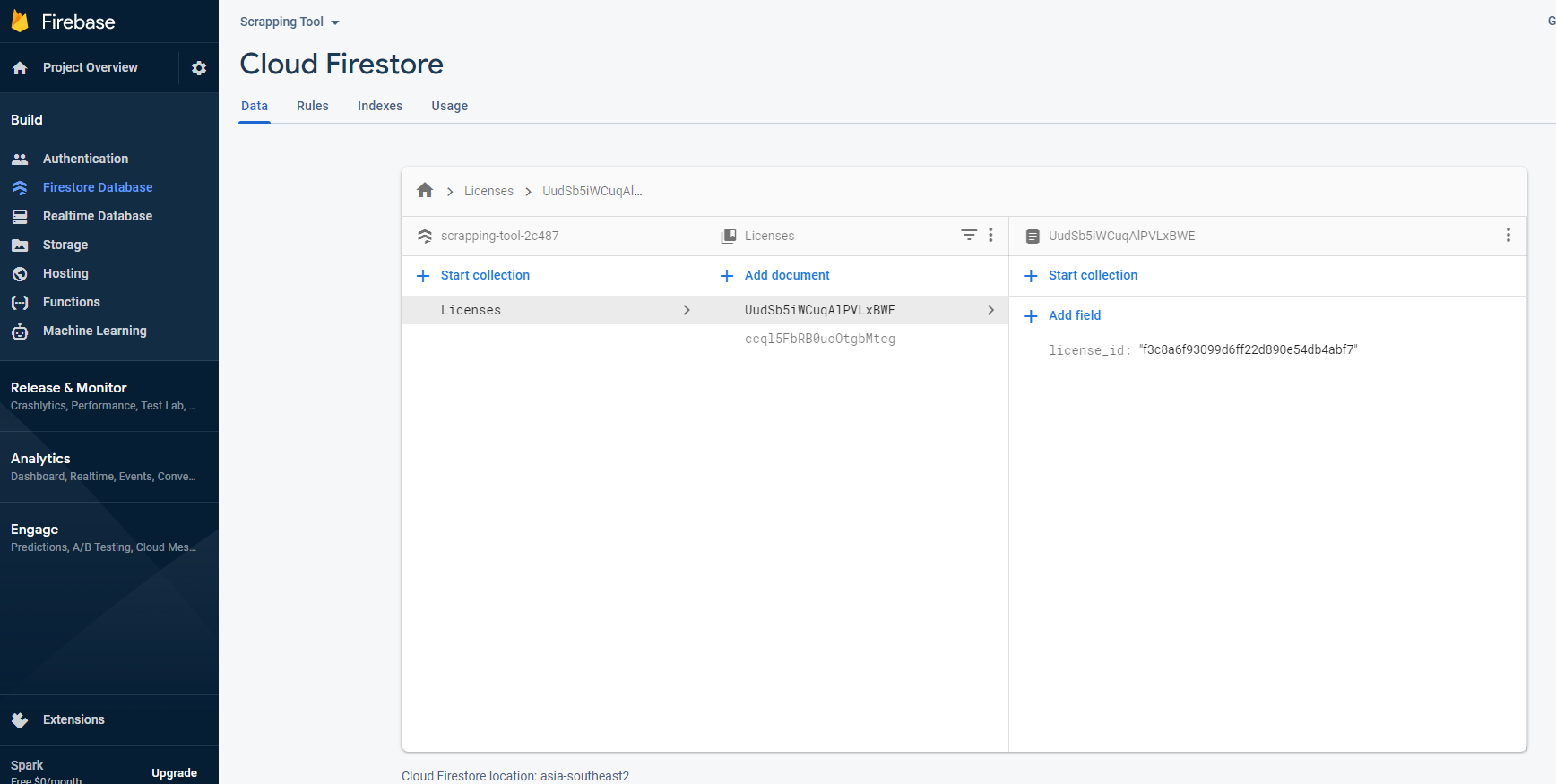Click UudSb5iWCuqAl… in the breadcrumb
The height and width of the screenshot is (784, 1556).
pyautogui.click(x=592, y=191)
